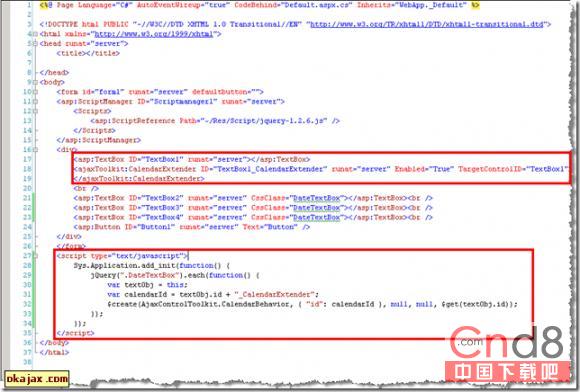Collapse the script block on line 27
The height and width of the screenshot is (392, 580).
35,256
